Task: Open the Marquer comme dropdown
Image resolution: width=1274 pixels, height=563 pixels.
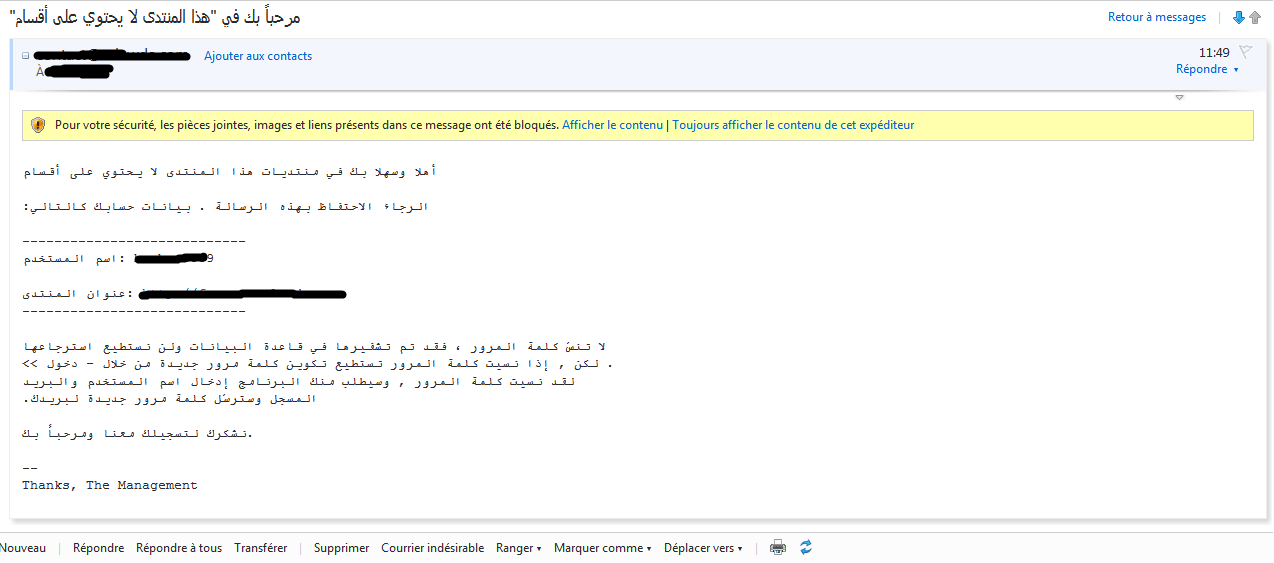Action: pos(602,548)
